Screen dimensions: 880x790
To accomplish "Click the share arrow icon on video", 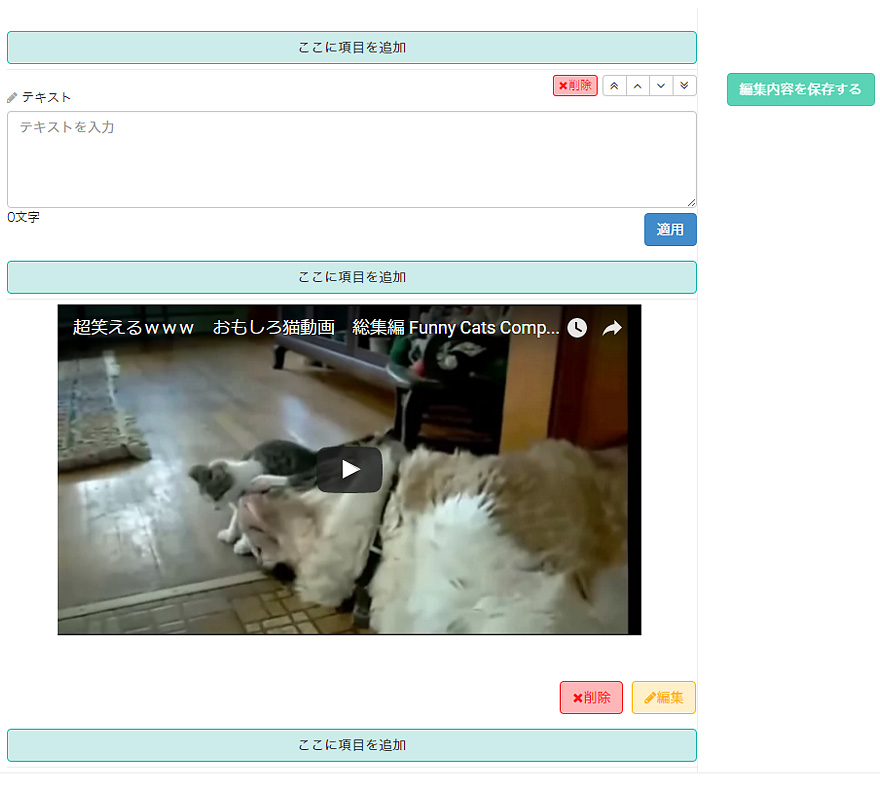I will point(612,328).
